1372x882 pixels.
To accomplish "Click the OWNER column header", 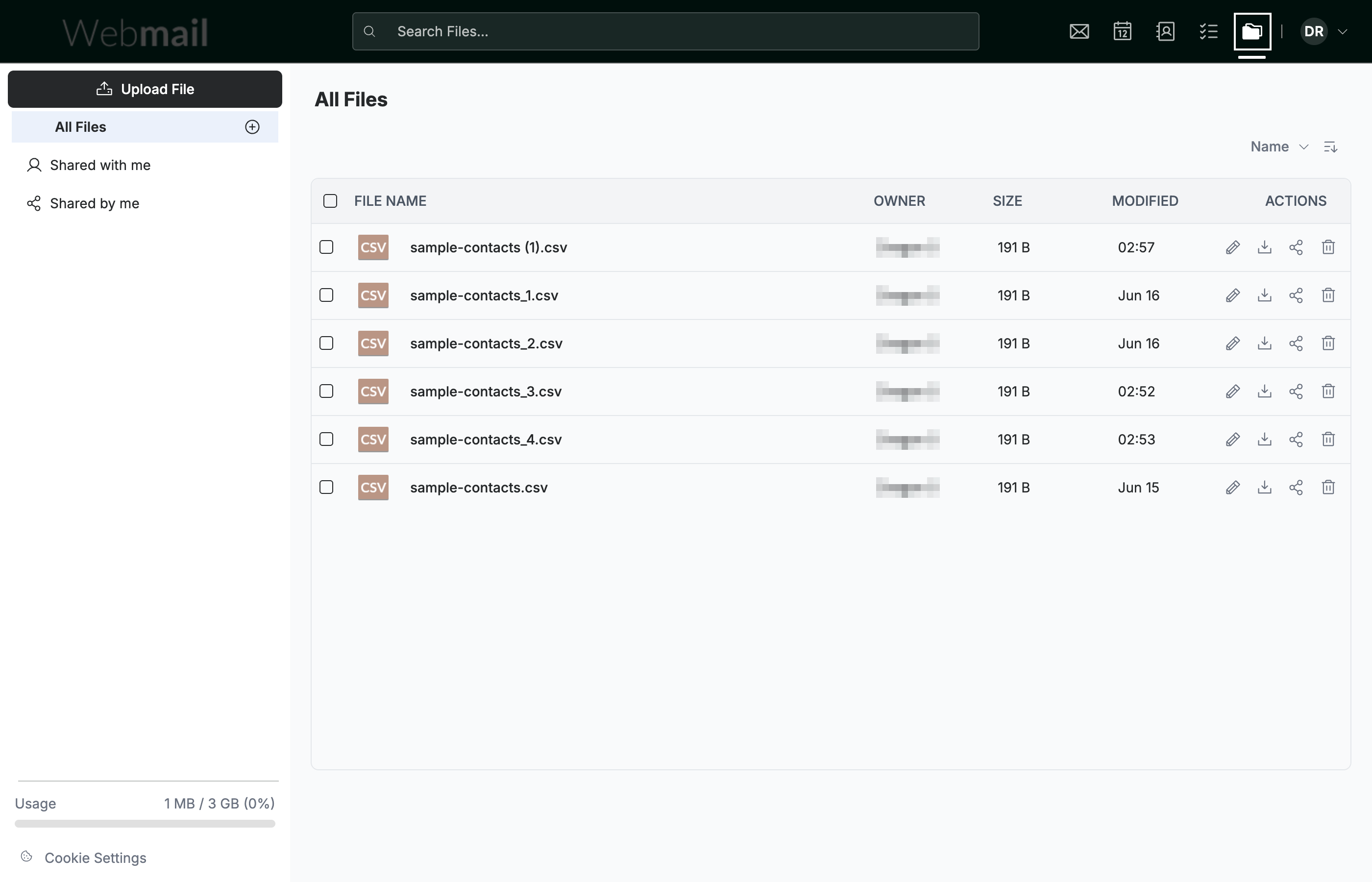I will point(899,201).
